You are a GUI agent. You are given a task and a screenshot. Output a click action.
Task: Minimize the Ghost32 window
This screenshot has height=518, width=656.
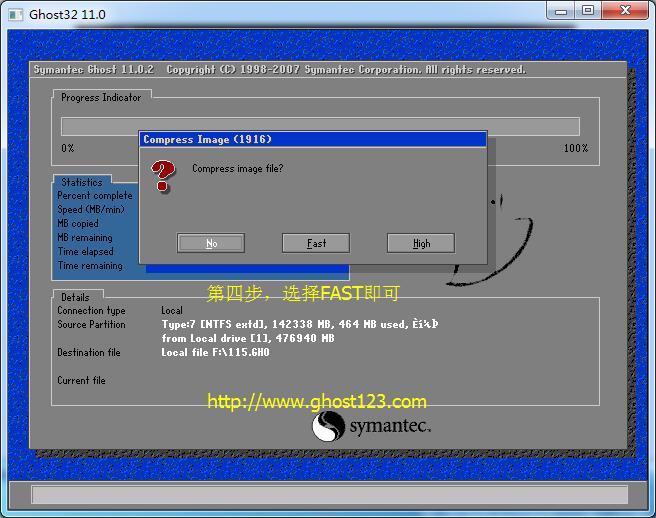(561, 11)
